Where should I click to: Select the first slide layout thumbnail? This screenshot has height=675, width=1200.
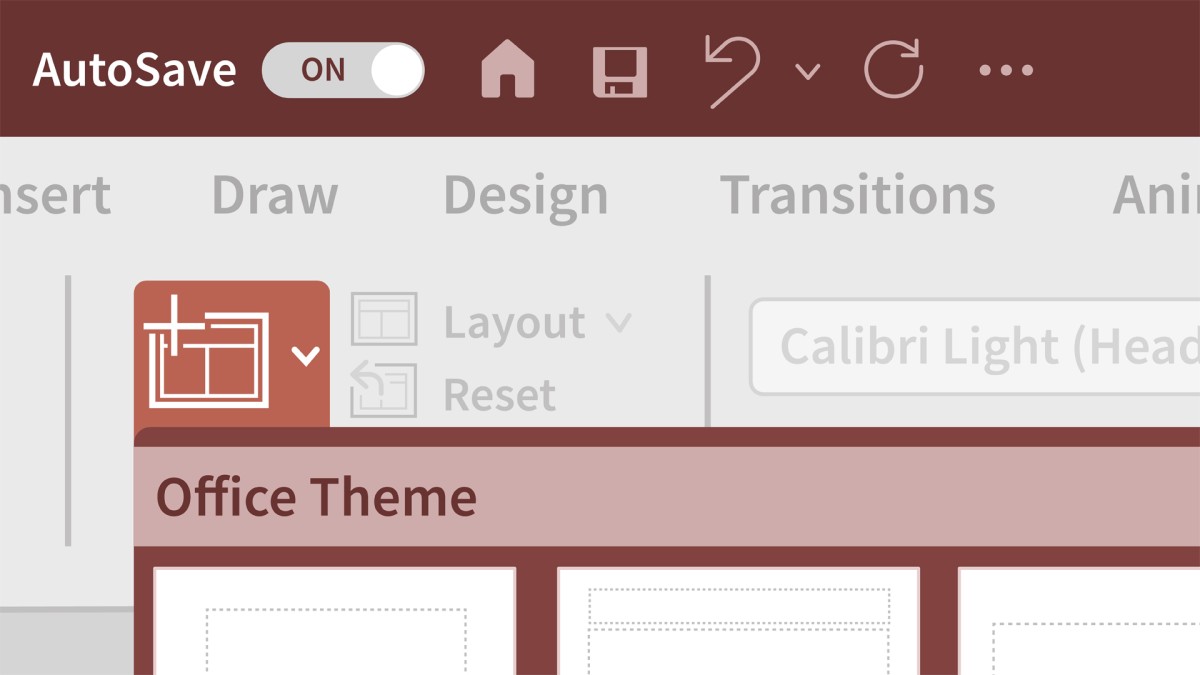[335, 622]
